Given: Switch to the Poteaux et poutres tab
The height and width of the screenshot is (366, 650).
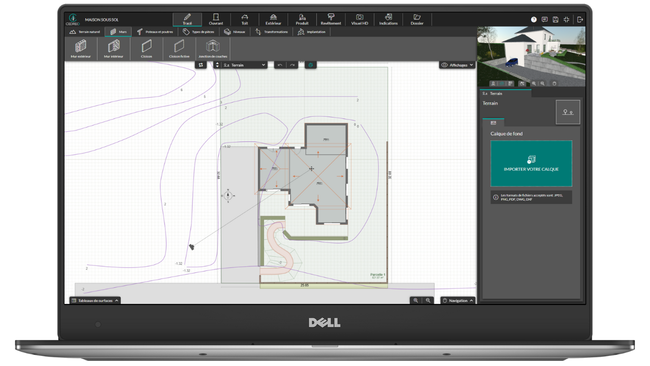Looking at the screenshot, I should click(x=155, y=32).
